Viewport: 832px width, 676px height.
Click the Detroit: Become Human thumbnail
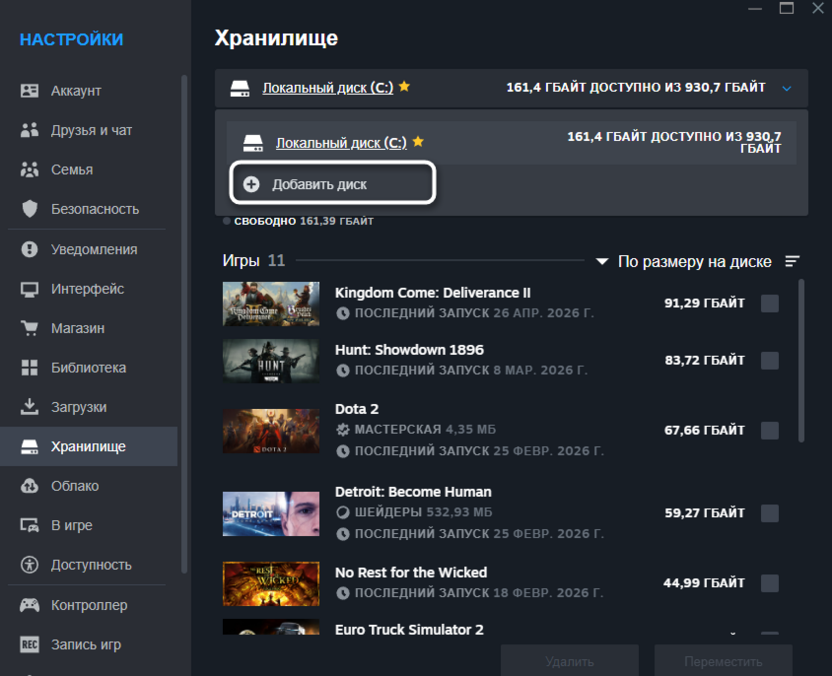tap(271, 514)
